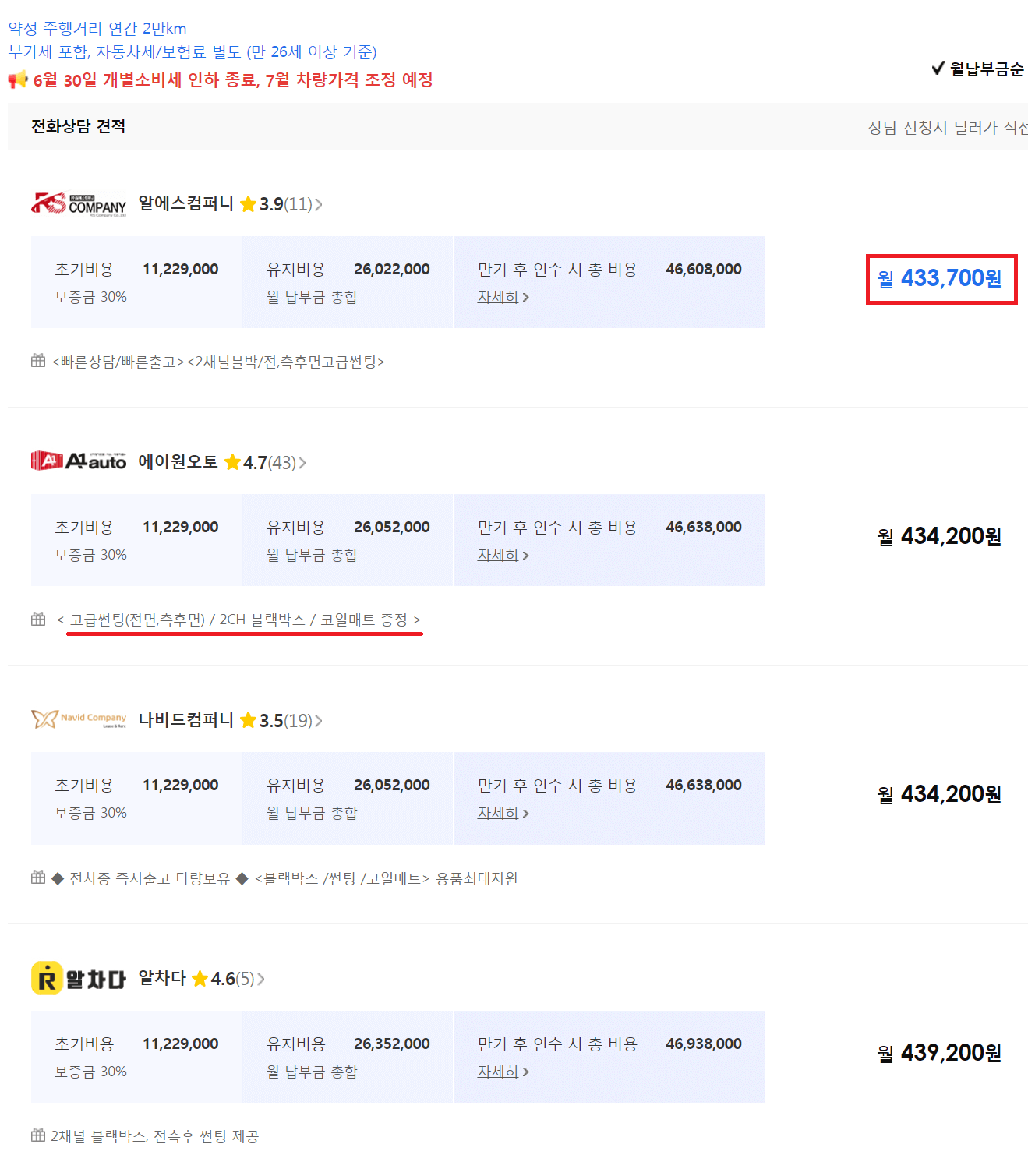Open the (5) reviews for 알차다

click(246, 979)
